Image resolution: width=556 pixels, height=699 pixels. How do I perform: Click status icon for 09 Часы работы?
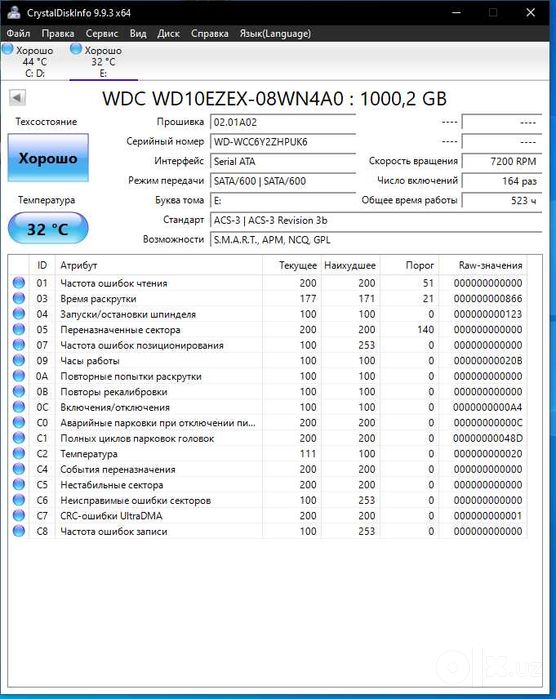click(x=19, y=360)
